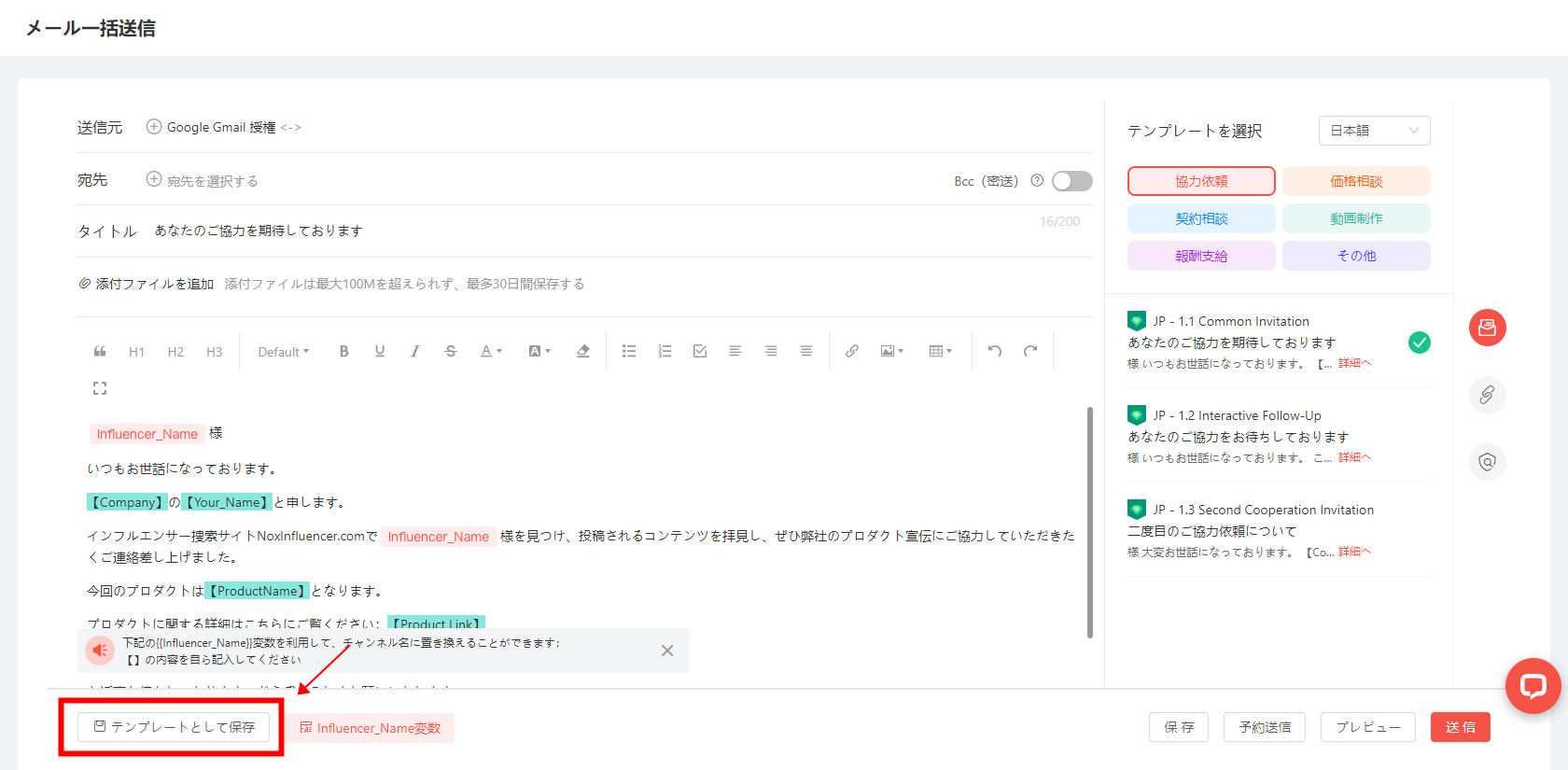Open the live chat bubble
This screenshot has width=1568, height=770.
[1533, 686]
